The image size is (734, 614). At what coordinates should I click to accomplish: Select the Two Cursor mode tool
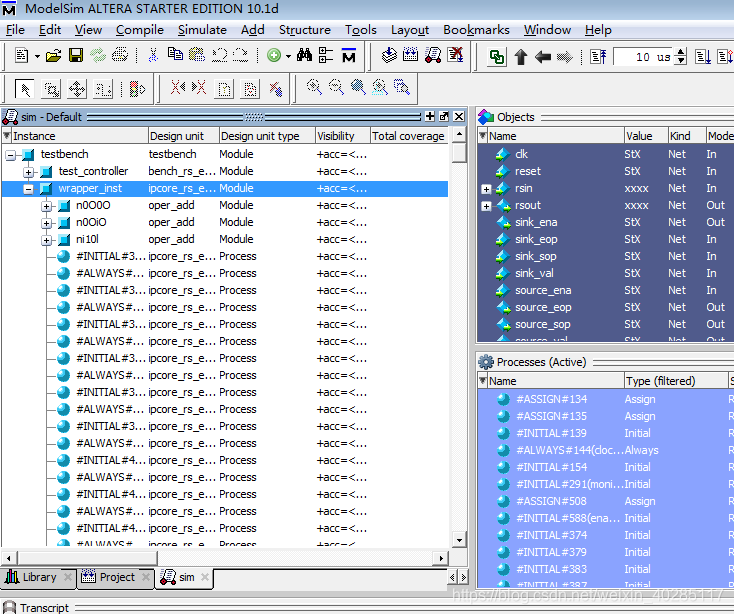(103, 89)
